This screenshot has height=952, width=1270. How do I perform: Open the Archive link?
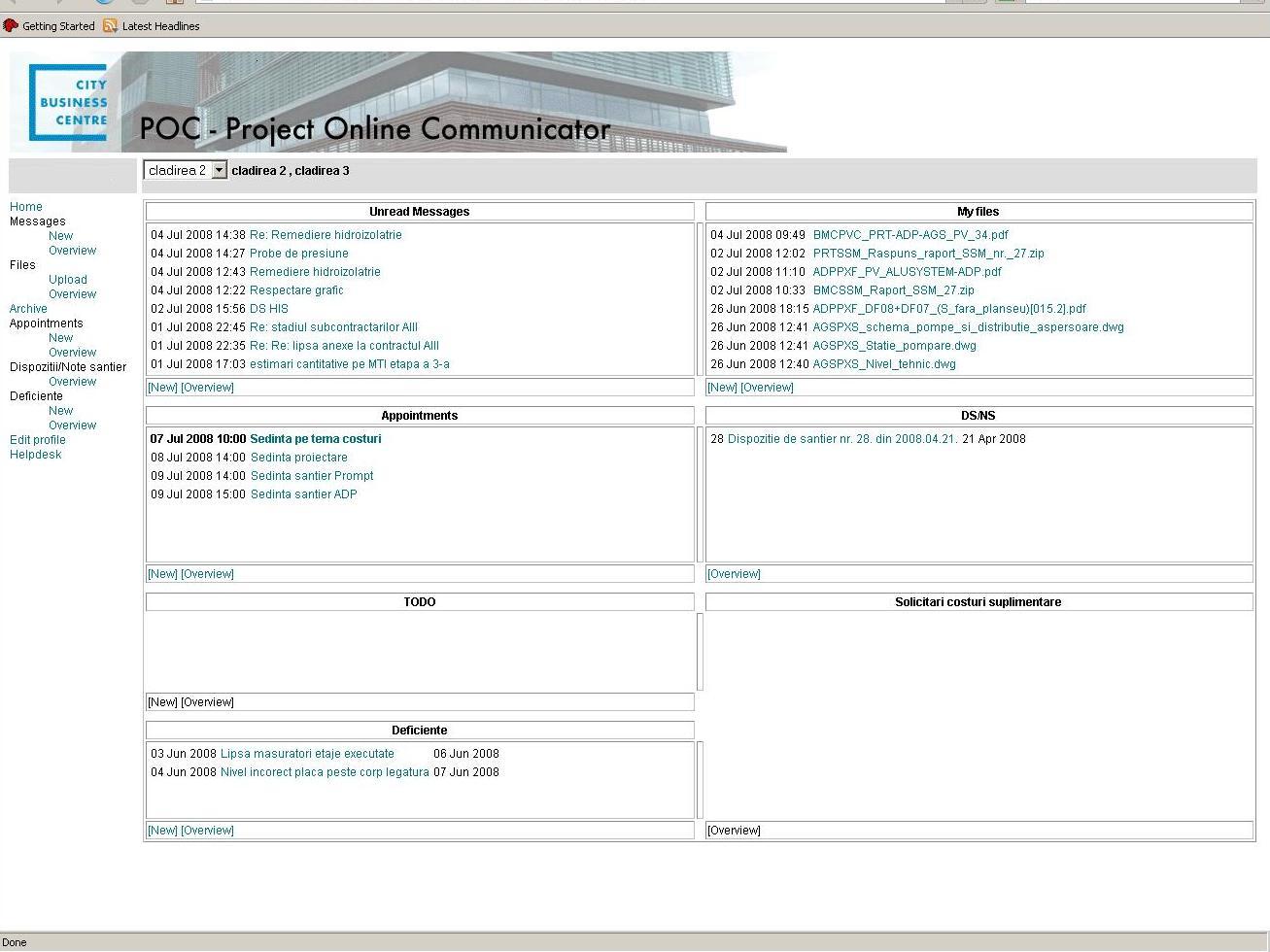(28, 309)
